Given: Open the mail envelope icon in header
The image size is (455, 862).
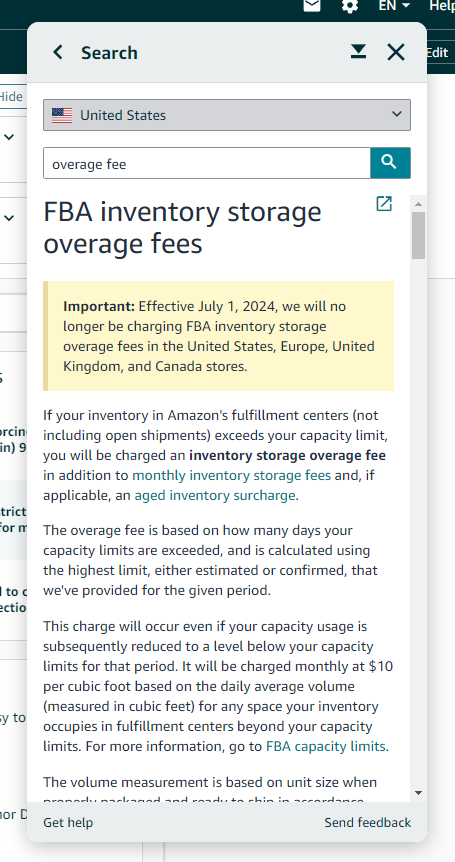Looking at the screenshot, I should [313, 5].
